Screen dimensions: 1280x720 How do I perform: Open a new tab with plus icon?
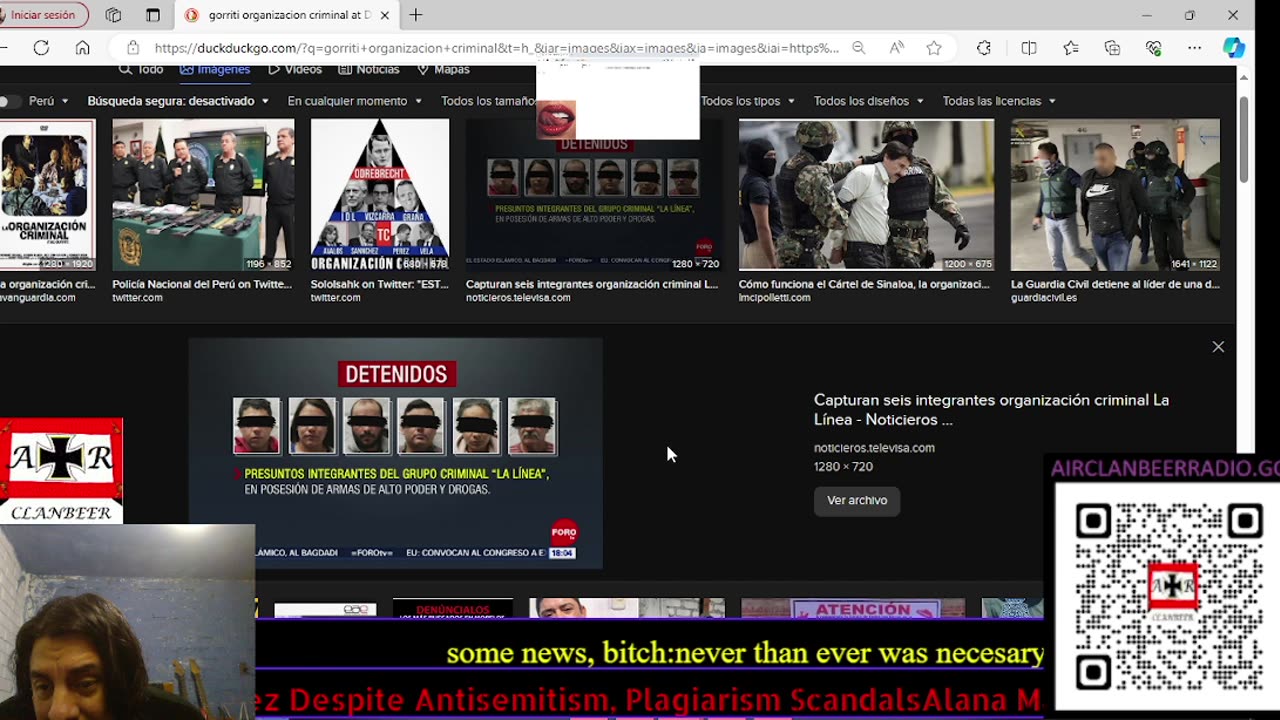point(416,15)
